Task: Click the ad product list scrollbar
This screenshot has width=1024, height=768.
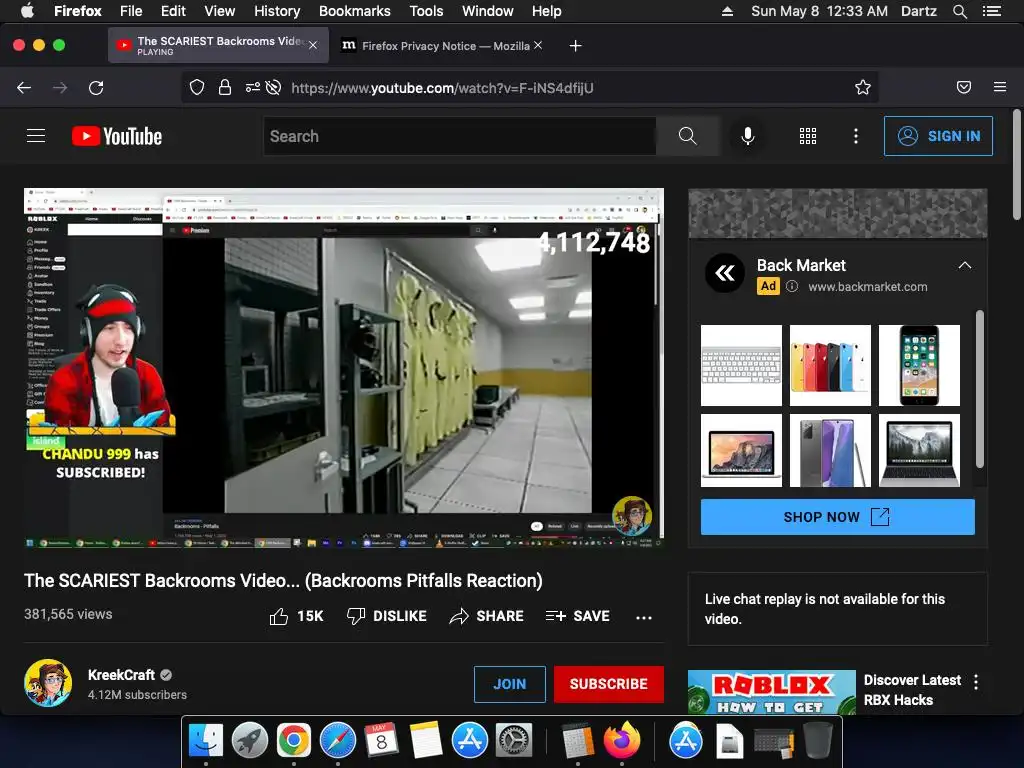Action: [979, 389]
